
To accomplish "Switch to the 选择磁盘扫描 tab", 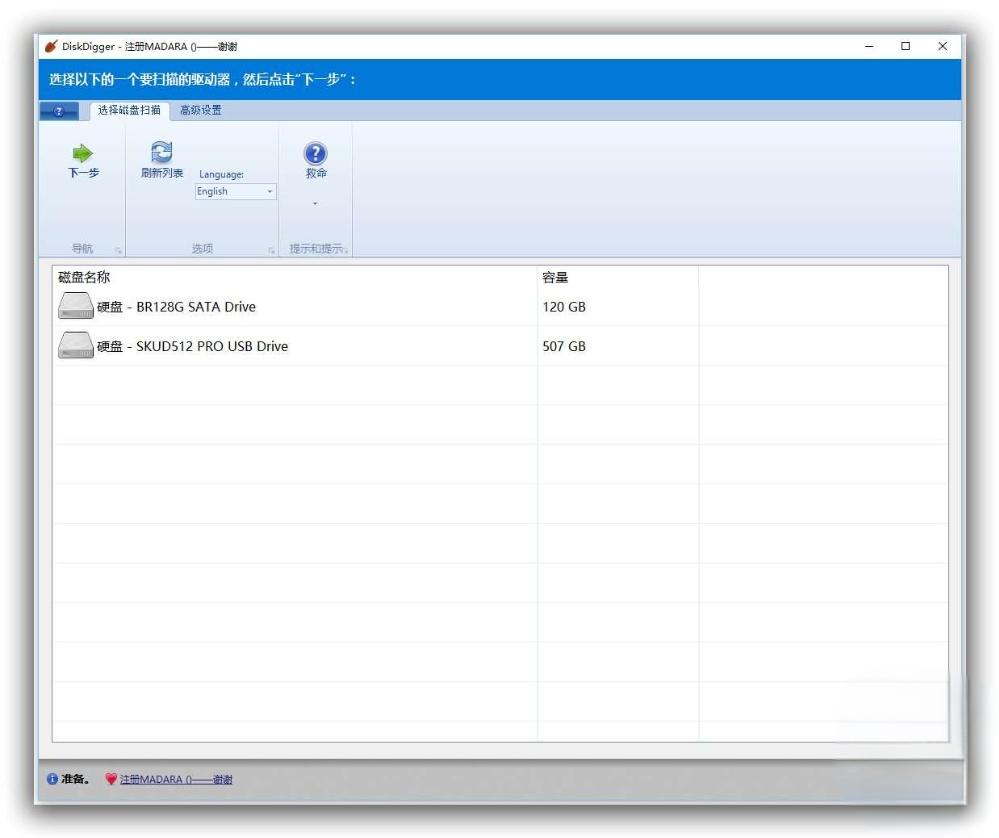I will click(x=129, y=110).
